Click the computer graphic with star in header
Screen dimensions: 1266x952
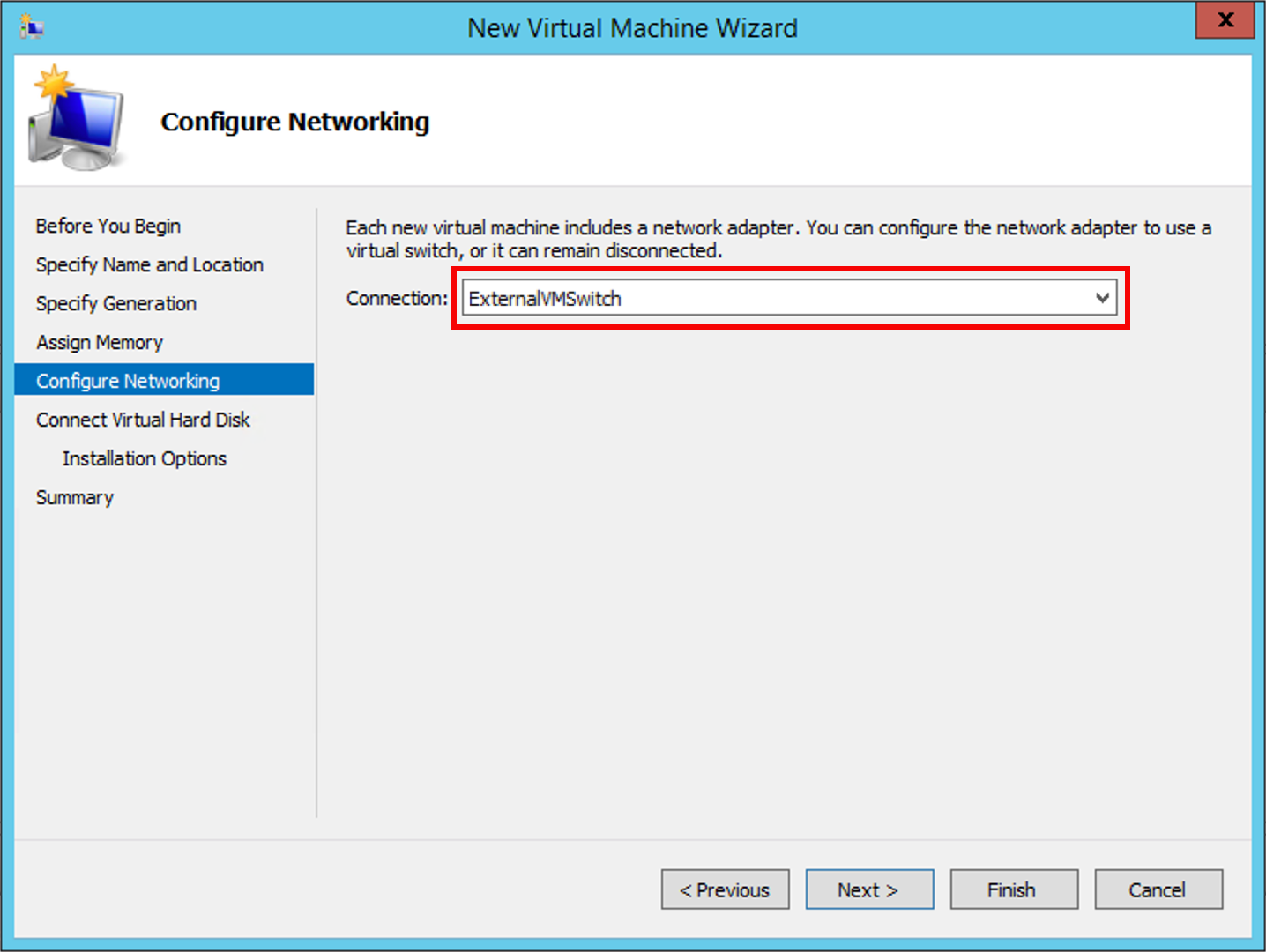pos(76,119)
